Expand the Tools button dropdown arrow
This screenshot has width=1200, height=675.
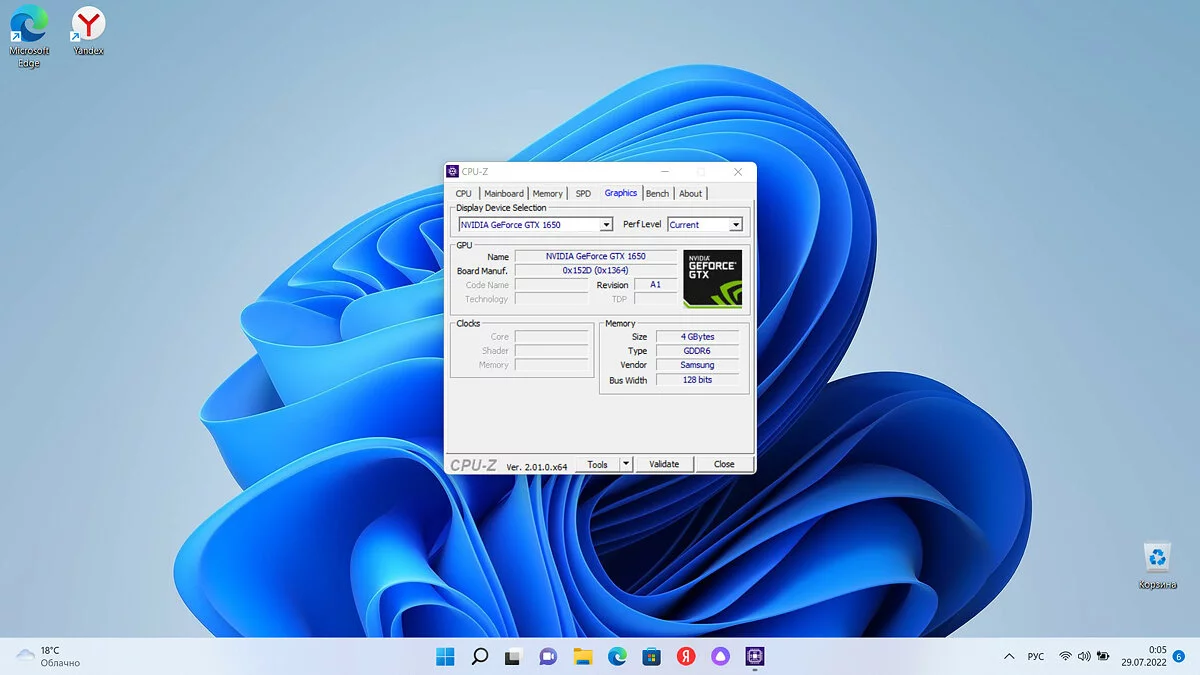626,464
